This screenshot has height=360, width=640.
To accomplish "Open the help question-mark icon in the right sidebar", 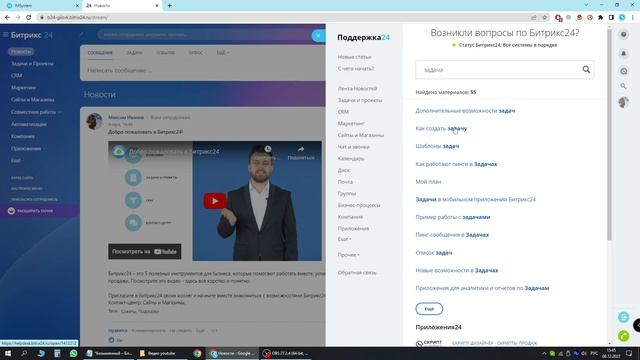I will (x=623, y=35).
